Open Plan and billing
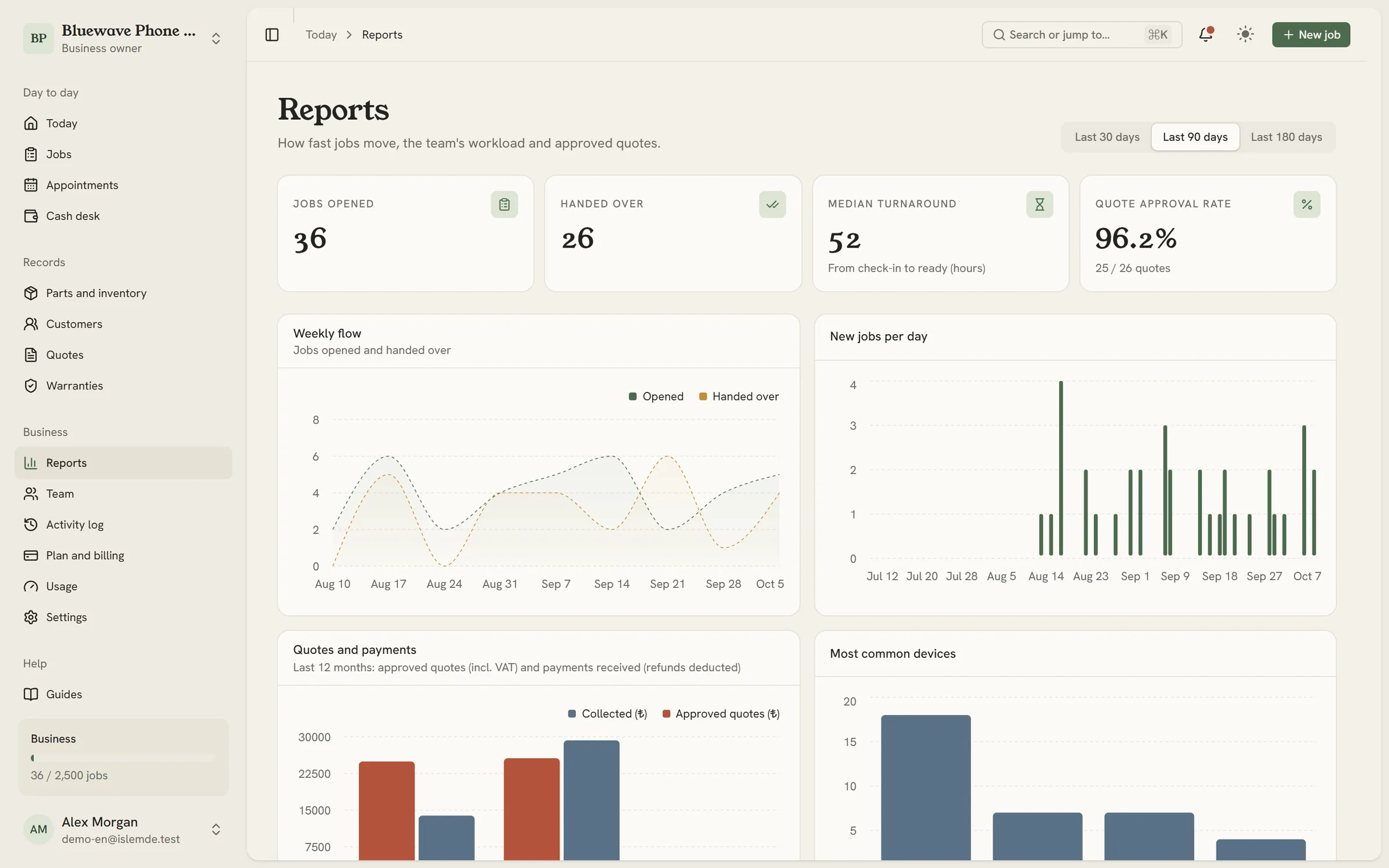 123,555
